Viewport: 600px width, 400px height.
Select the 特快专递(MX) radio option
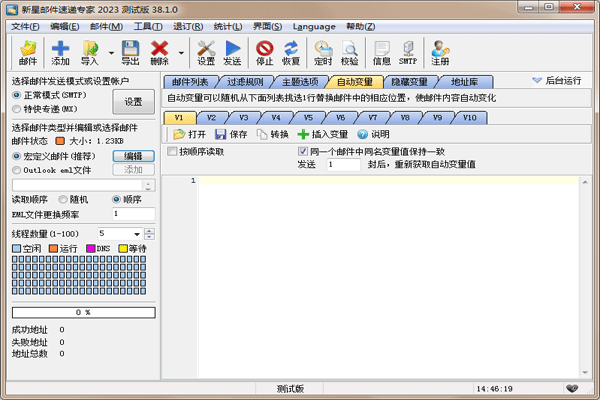coord(17,108)
